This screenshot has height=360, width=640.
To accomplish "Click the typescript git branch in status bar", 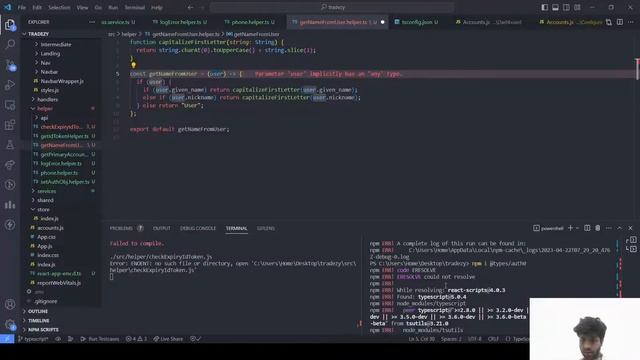I will tap(33, 339).
